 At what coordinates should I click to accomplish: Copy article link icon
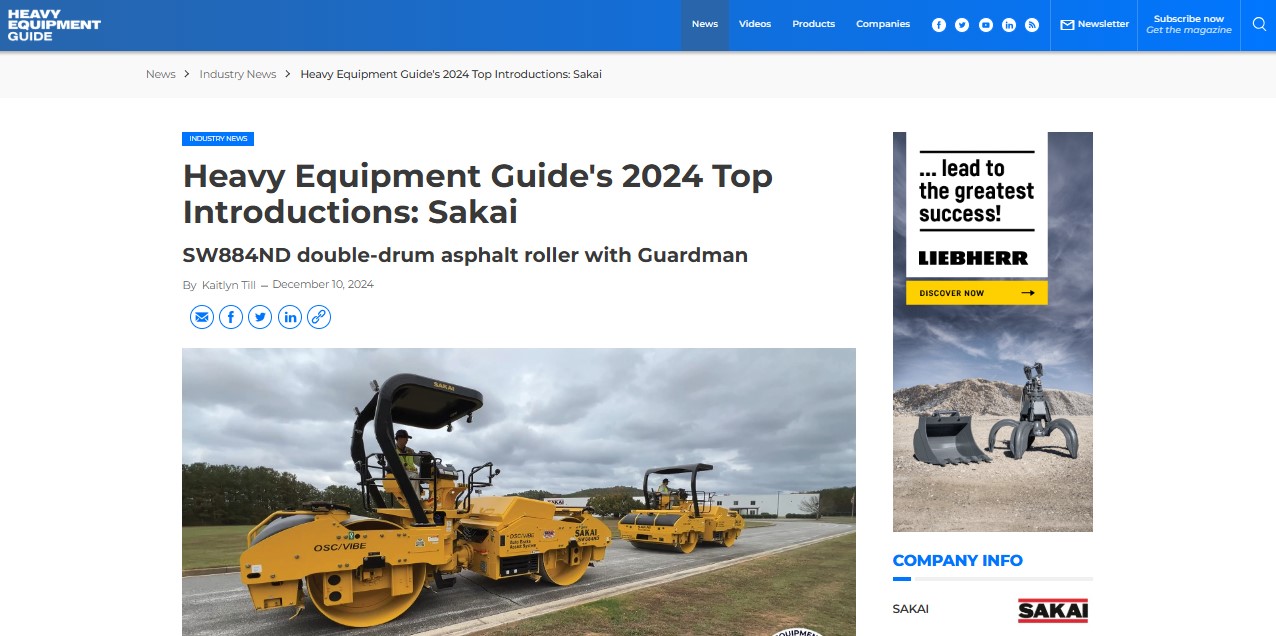pos(319,317)
